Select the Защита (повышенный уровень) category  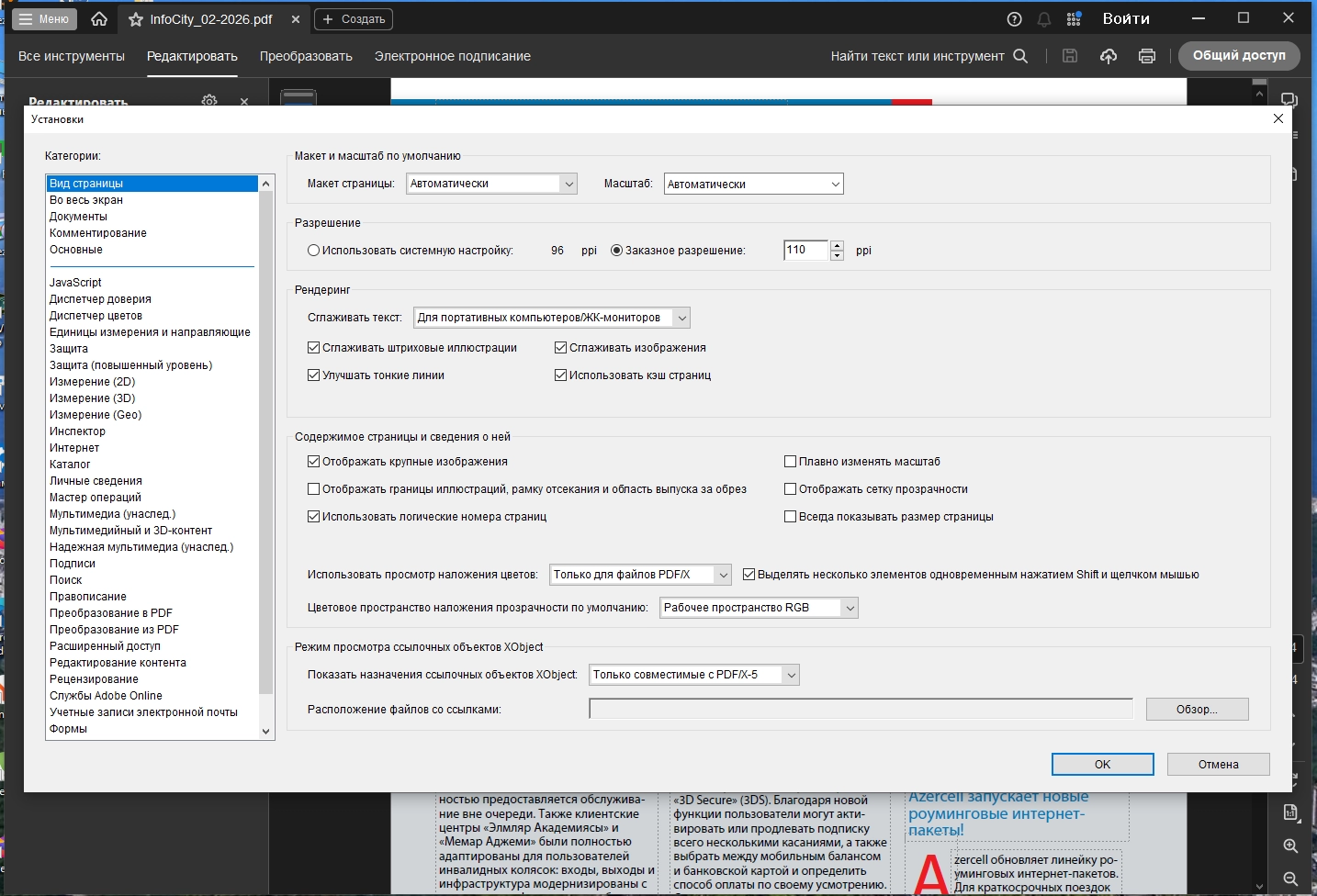tap(152, 365)
